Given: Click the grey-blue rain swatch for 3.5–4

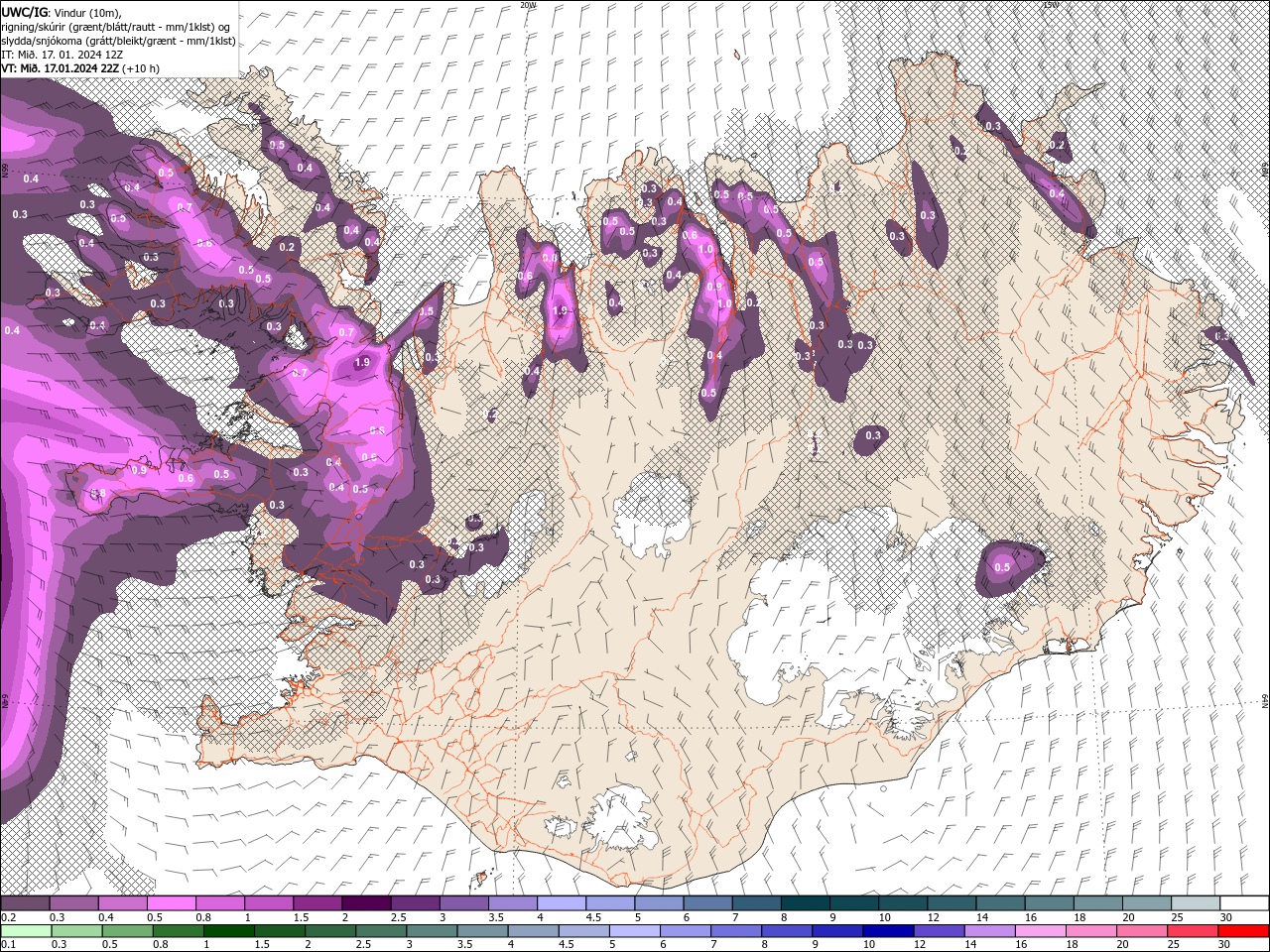Looking at the screenshot, I should click(x=482, y=931).
